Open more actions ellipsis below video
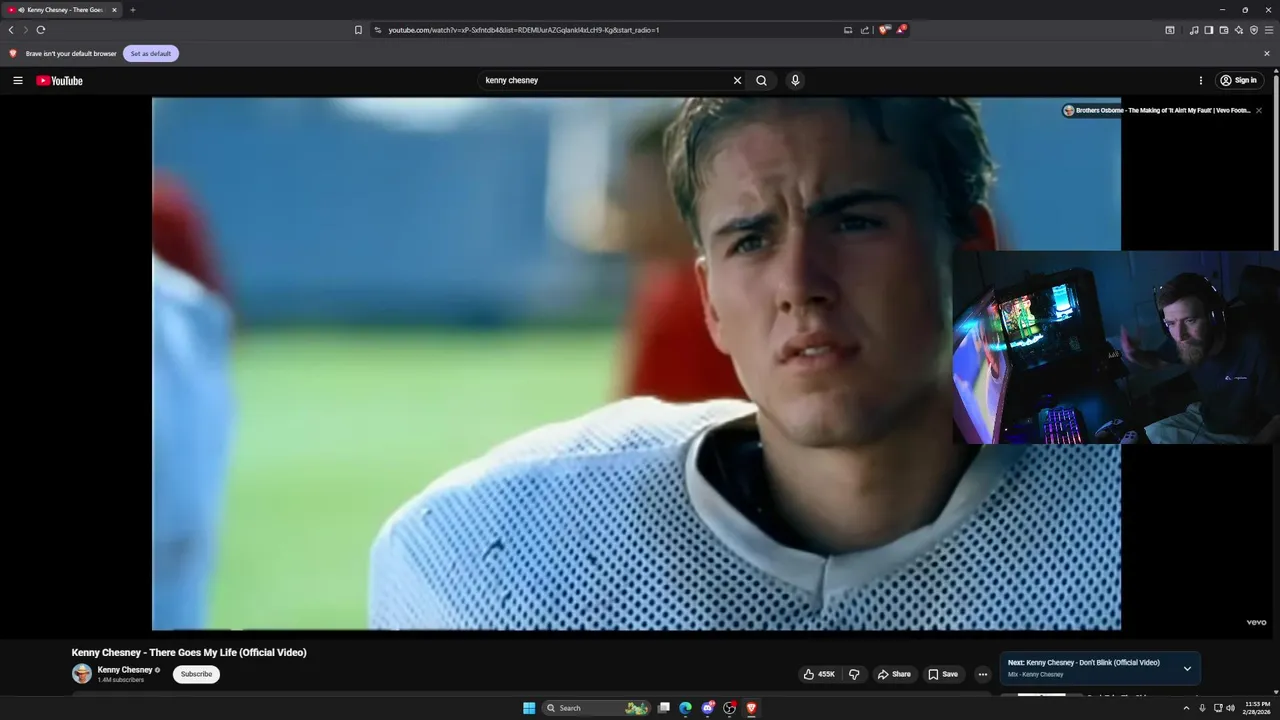The height and width of the screenshot is (720, 1280). point(982,674)
